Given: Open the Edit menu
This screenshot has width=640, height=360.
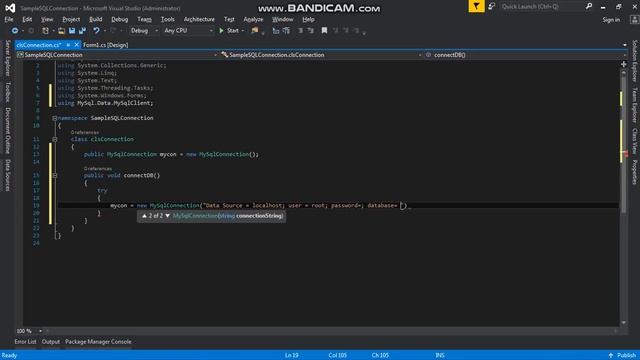Looking at the screenshot, I should [x=27, y=19].
